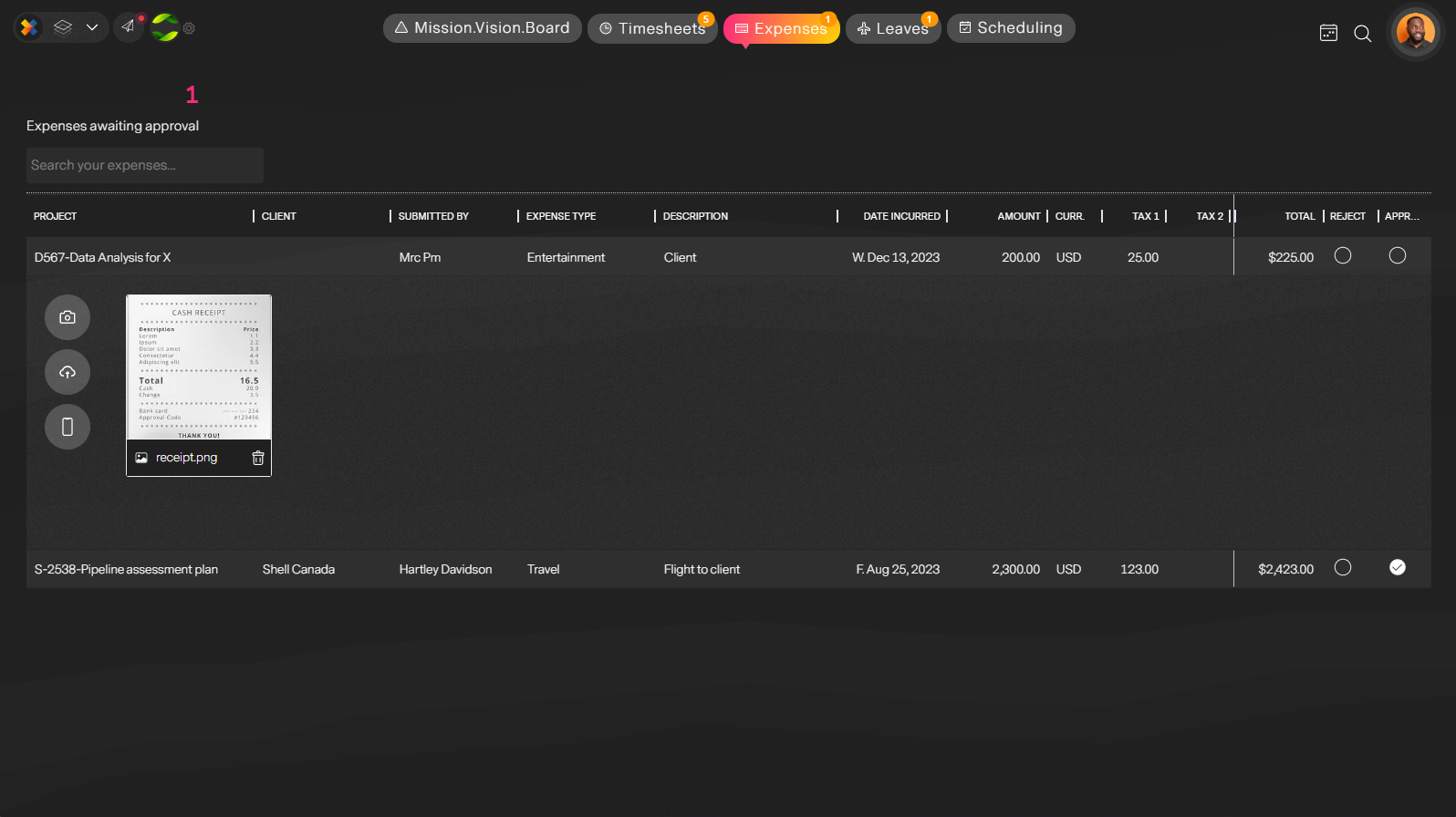Click the $225.00 total value
The width and height of the screenshot is (1456, 817).
pyautogui.click(x=1290, y=257)
